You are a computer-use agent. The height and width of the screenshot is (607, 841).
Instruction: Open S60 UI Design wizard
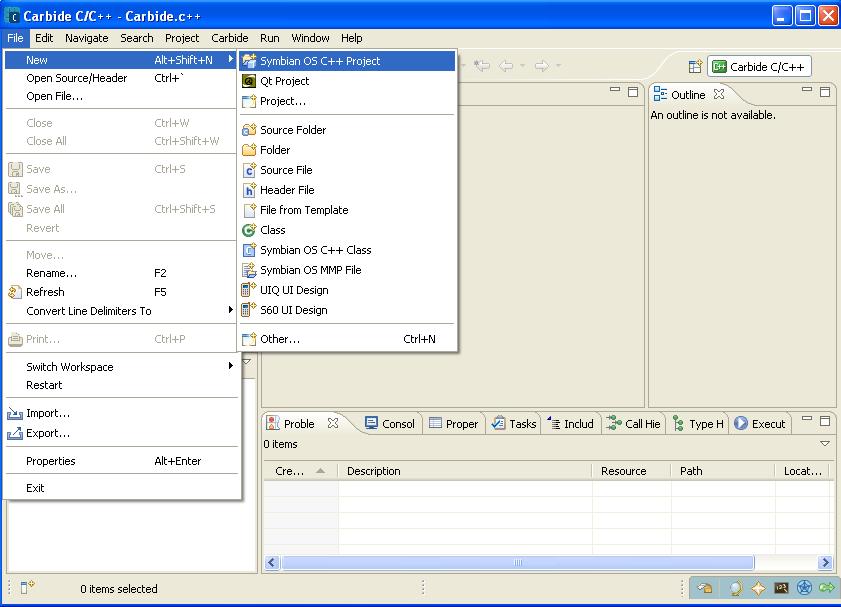(347, 310)
